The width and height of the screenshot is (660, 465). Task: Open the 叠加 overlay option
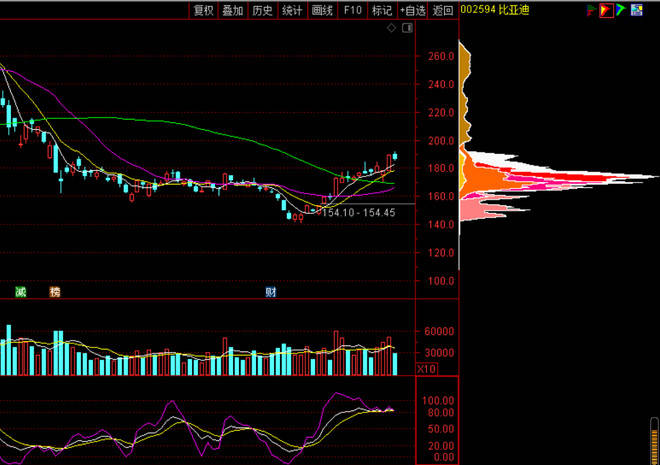click(x=233, y=10)
